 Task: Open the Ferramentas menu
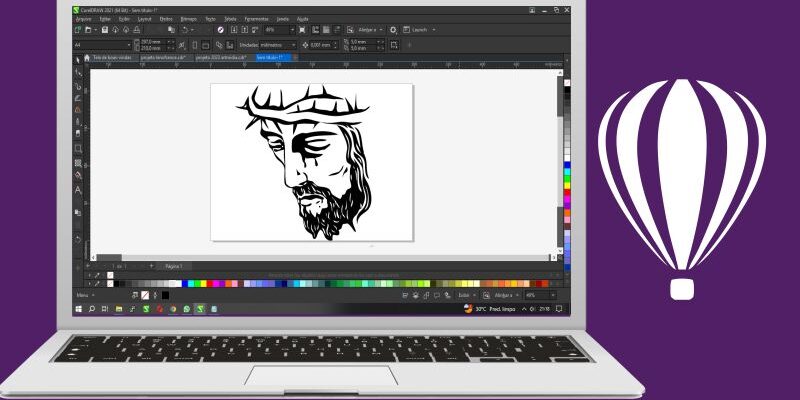pos(256,18)
